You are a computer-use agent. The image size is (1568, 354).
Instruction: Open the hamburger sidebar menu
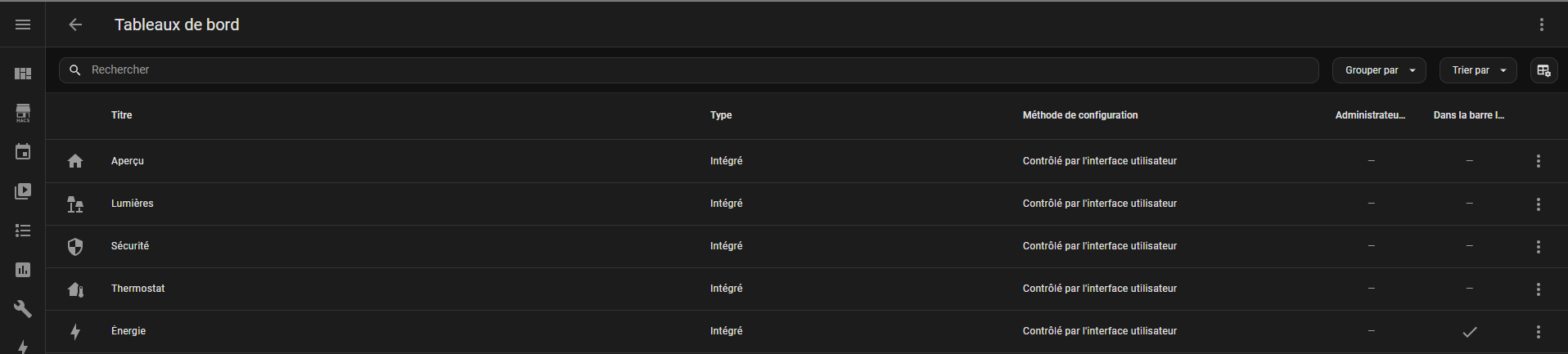click(23, 25)
